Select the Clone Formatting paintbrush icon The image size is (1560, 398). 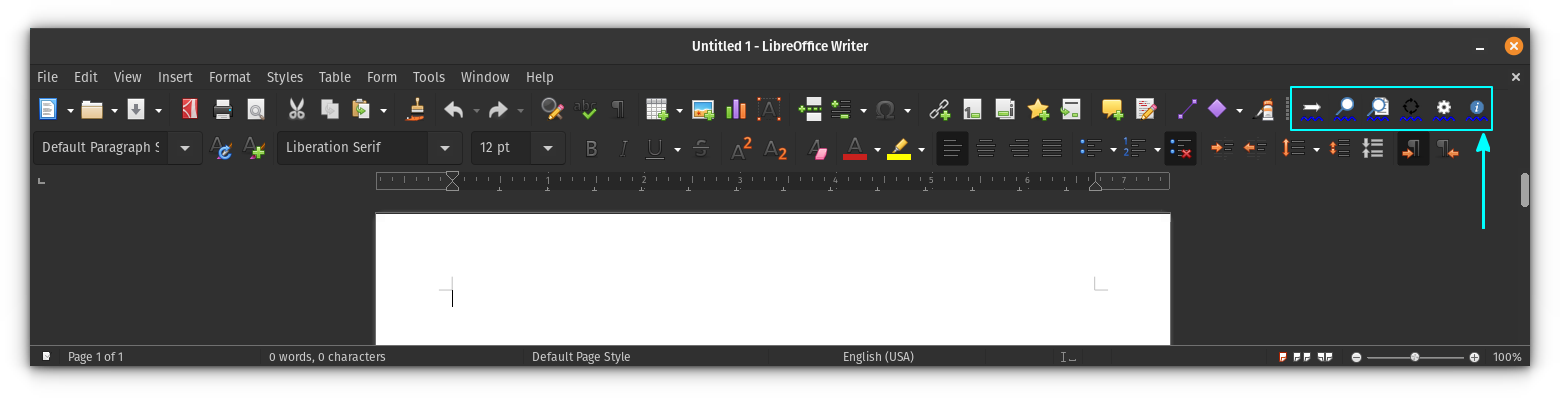tap(416, 109)
